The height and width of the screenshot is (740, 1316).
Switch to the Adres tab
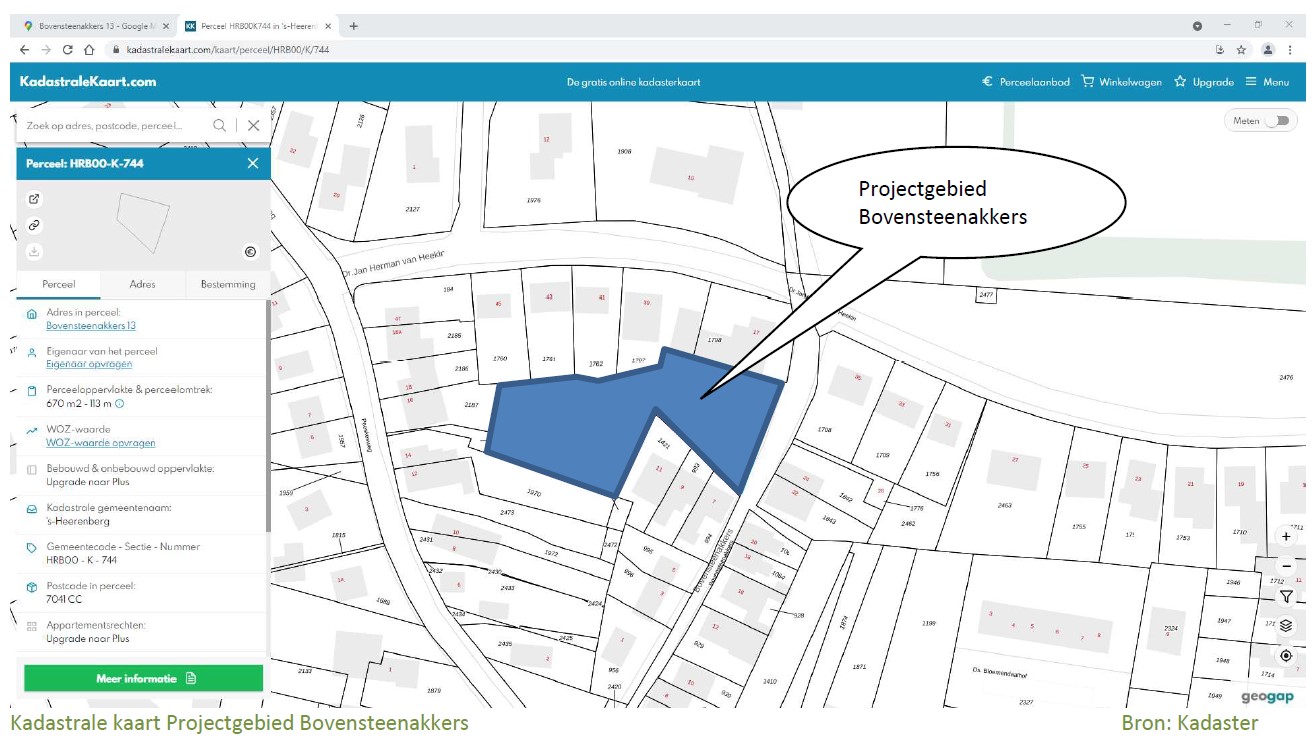click(x=143, y=284)
